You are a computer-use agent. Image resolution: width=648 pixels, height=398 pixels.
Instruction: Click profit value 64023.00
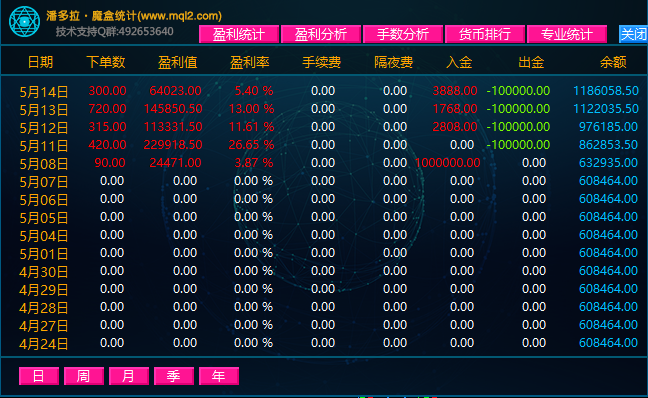pyautogui.click(x=175, y=91)
